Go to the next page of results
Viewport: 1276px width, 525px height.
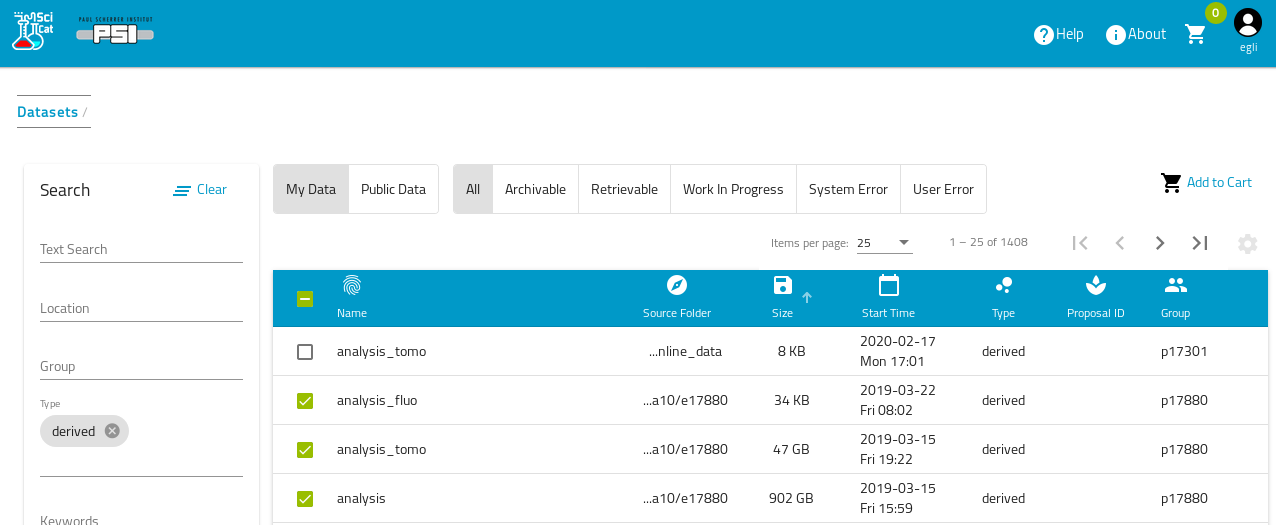[1160, 243]
